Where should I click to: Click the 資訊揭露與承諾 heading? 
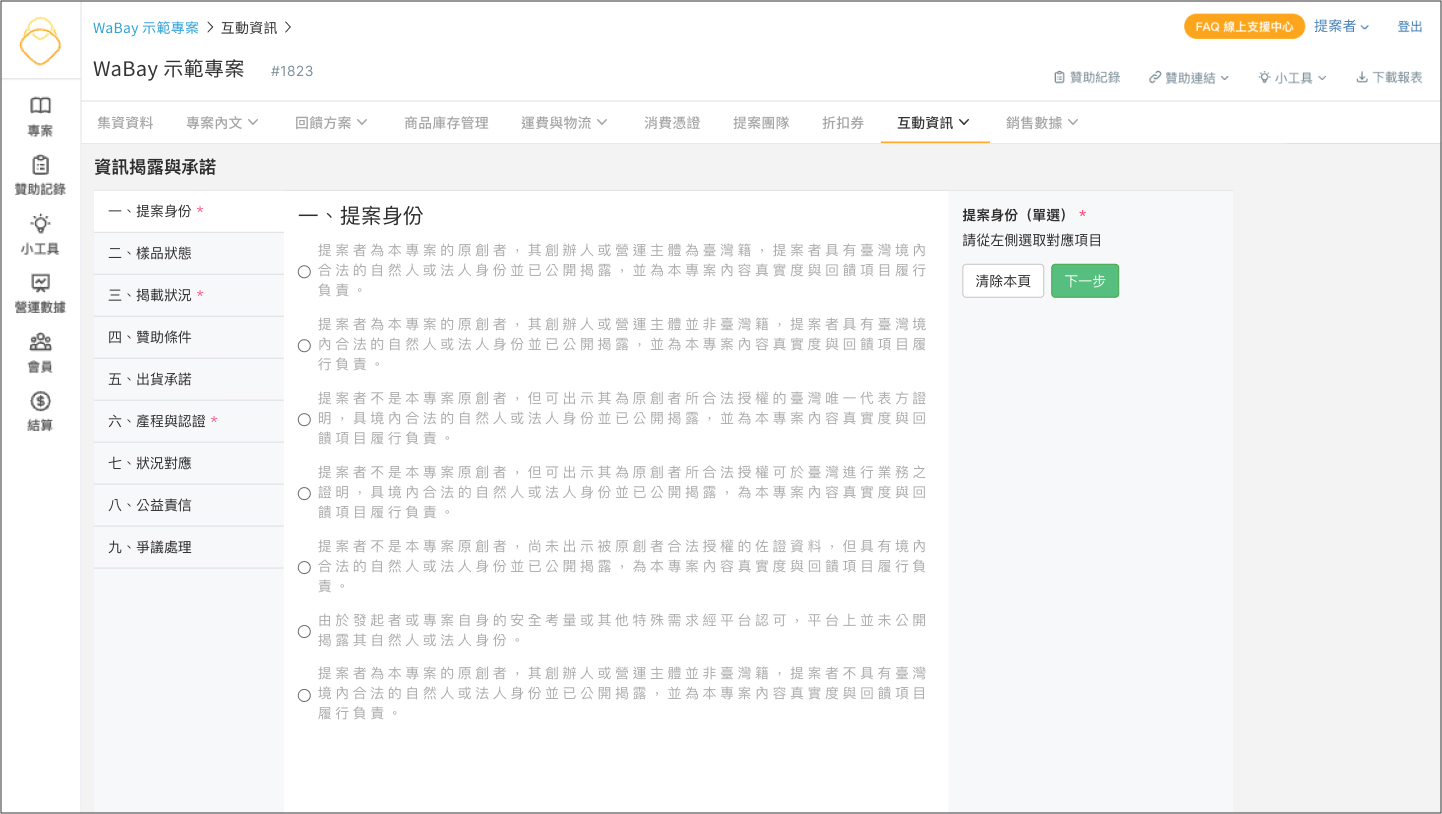[155, 167]
